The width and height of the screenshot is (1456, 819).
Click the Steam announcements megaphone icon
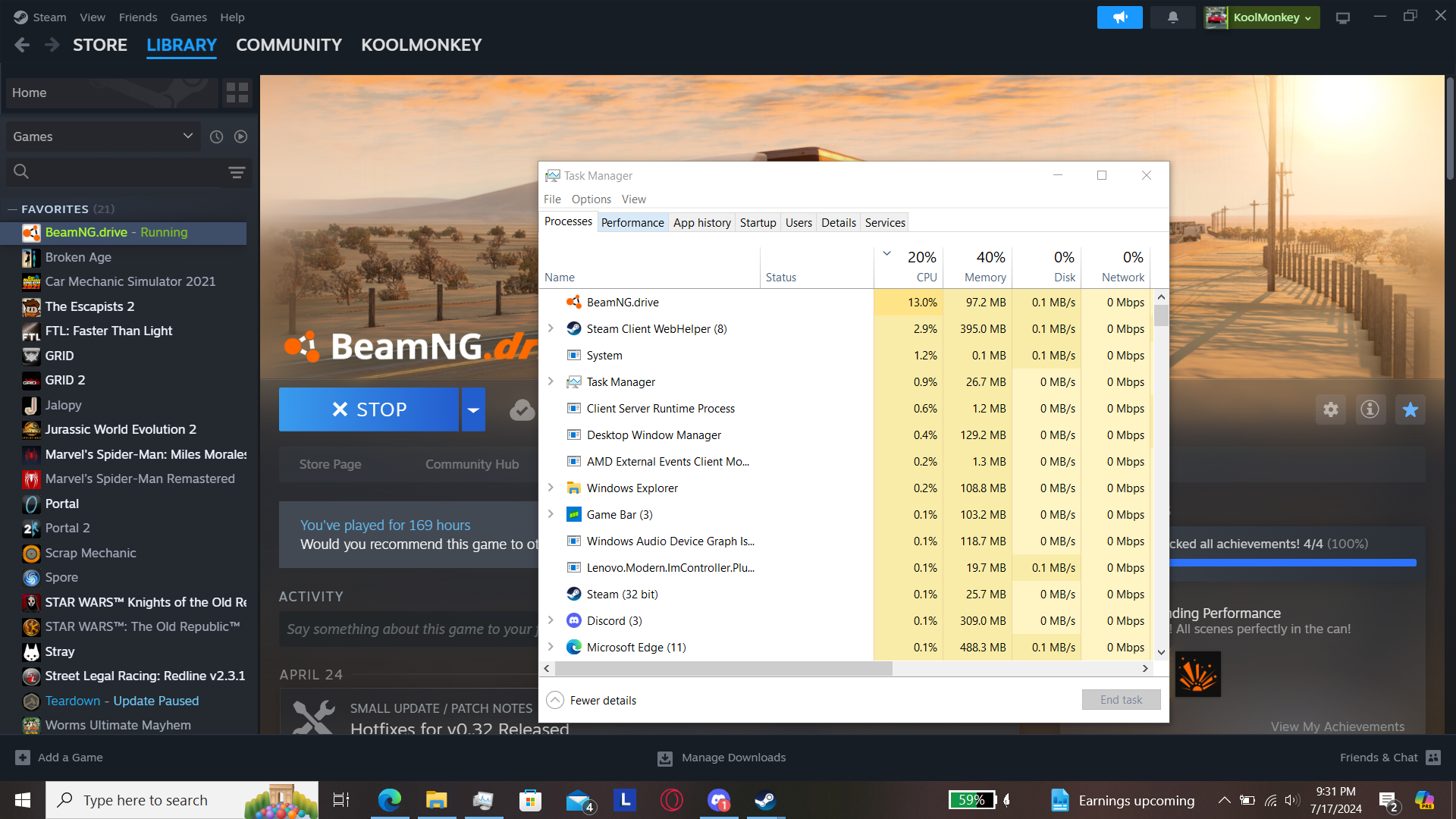point(1119,17)
